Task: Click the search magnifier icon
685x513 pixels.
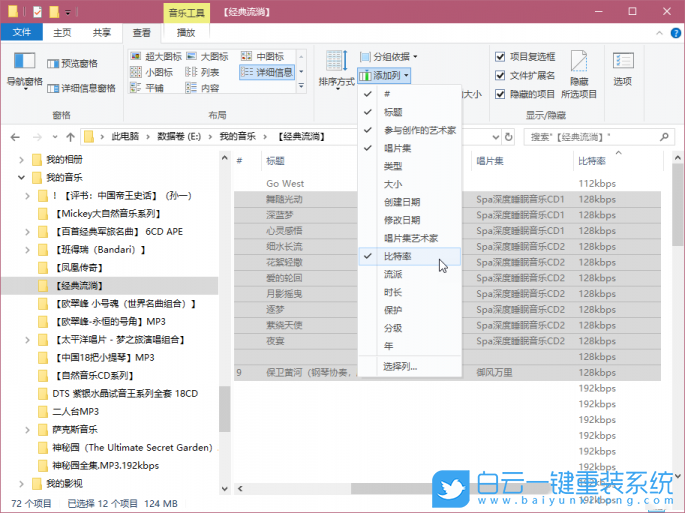Action: tap(664, 137)
